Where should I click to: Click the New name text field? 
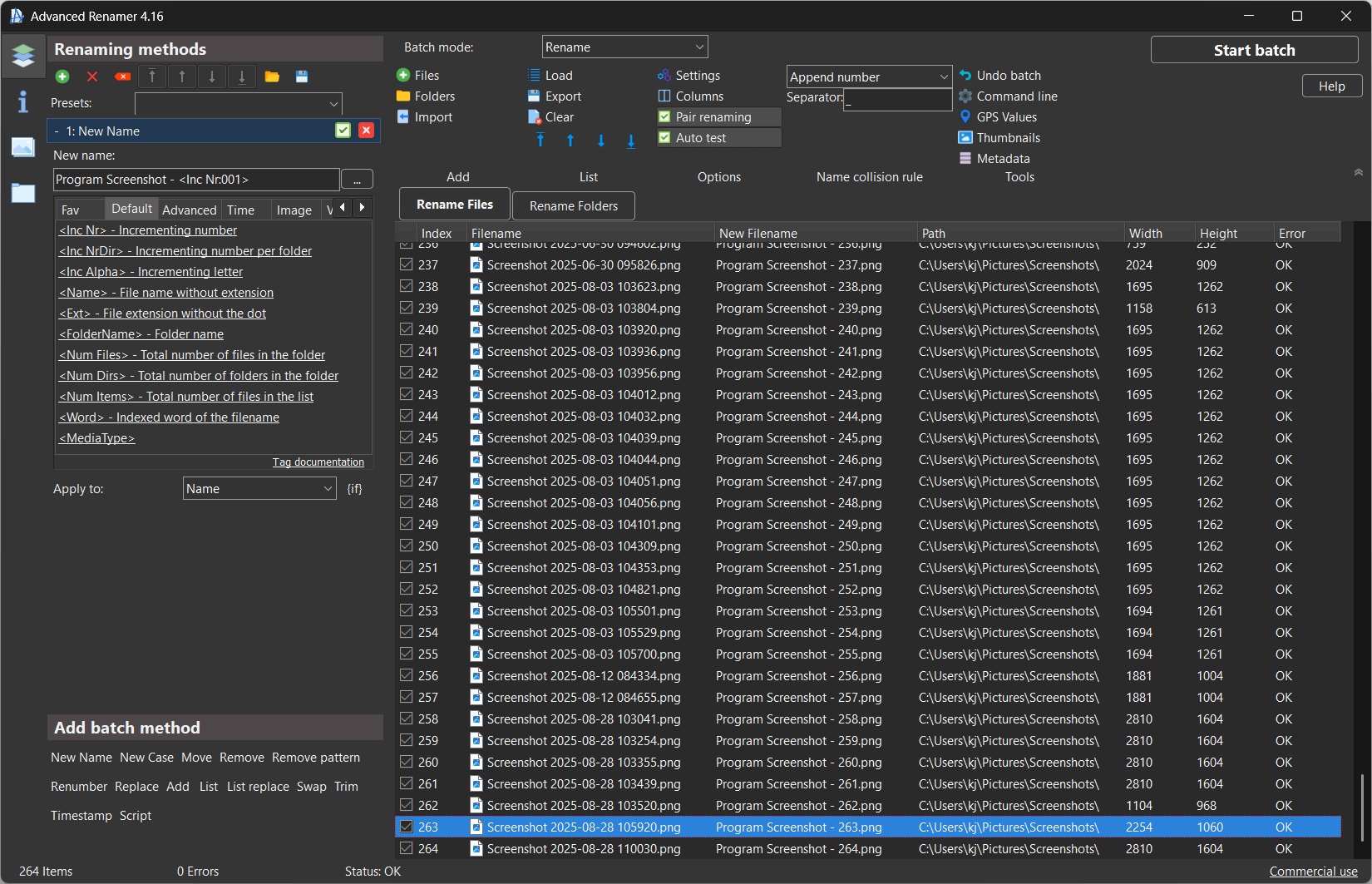point(196,180)
